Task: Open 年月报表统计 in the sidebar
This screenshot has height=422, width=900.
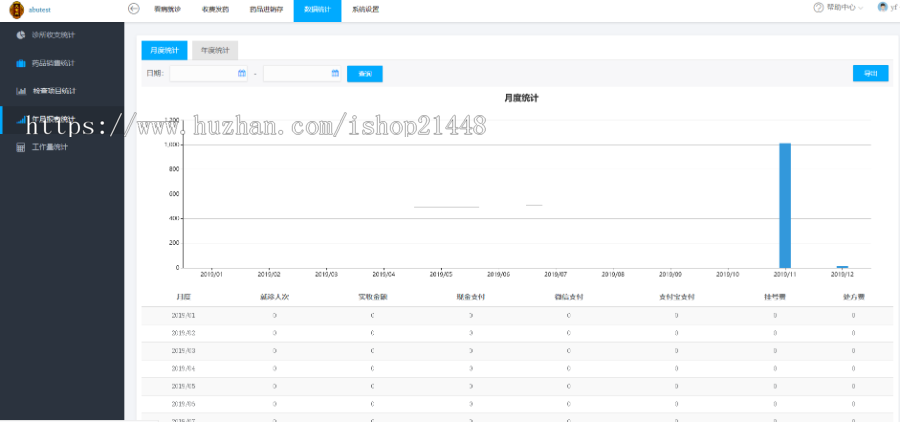Action: [x=53, y=119]
